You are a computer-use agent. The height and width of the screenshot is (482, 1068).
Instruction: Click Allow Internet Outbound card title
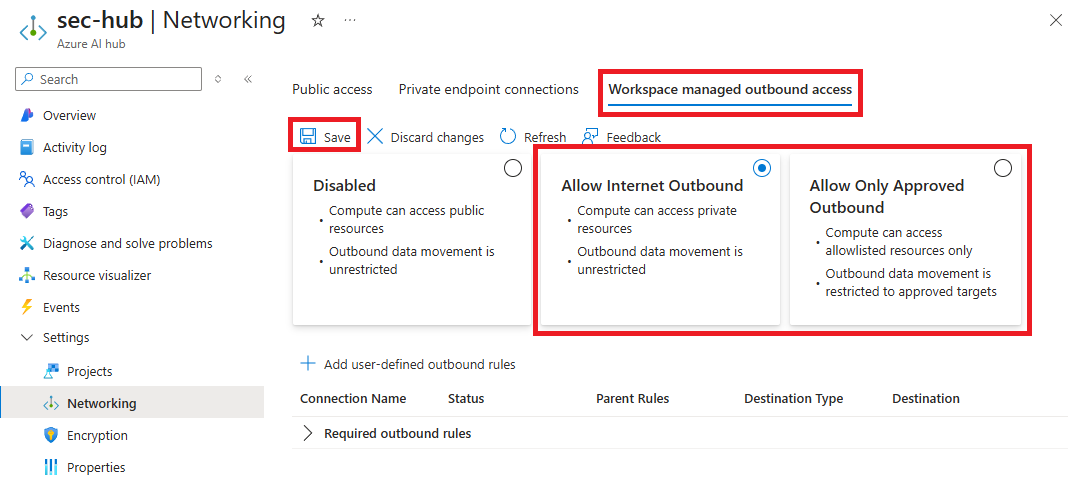tap(652, 186)
